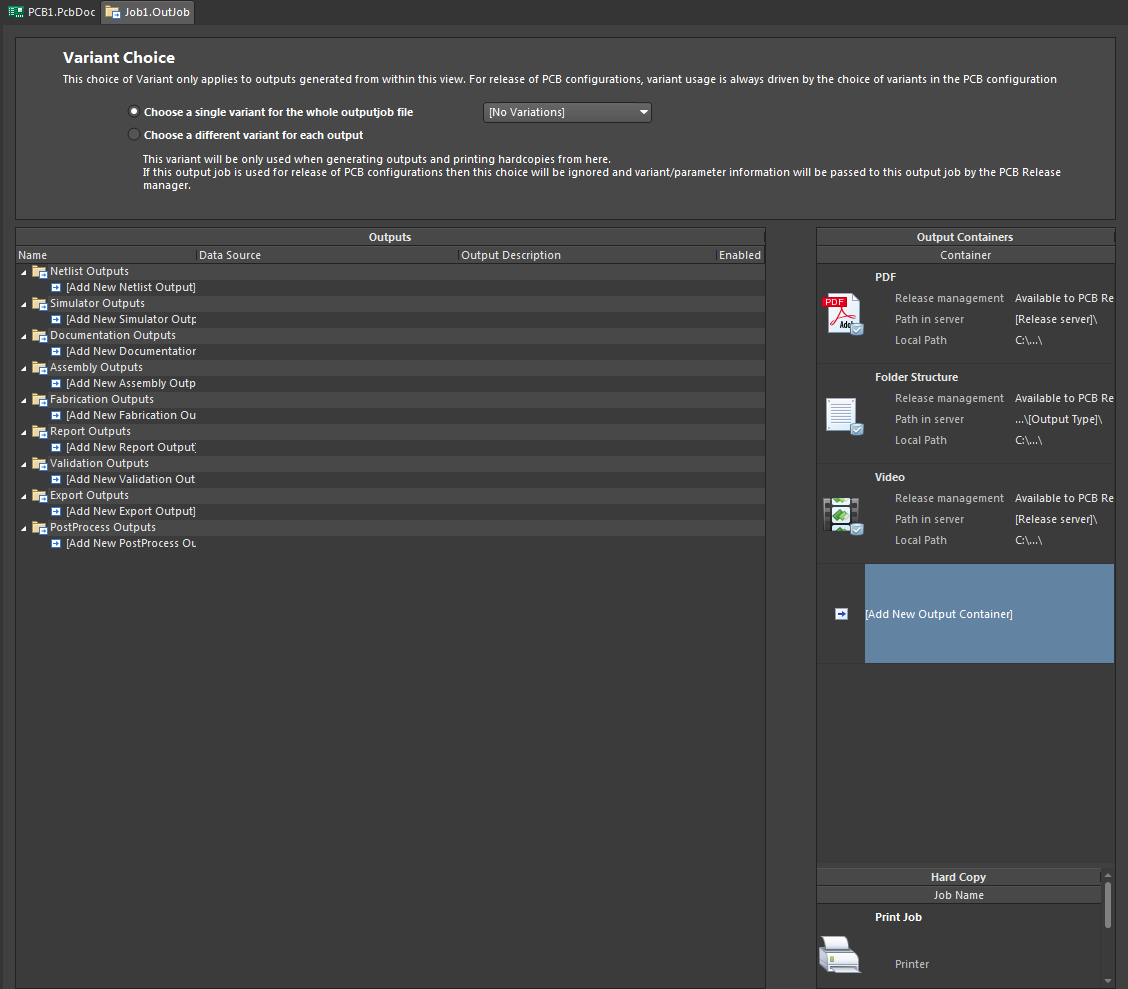
Task: Choose a different variant for each output
Action: (134, 134)
